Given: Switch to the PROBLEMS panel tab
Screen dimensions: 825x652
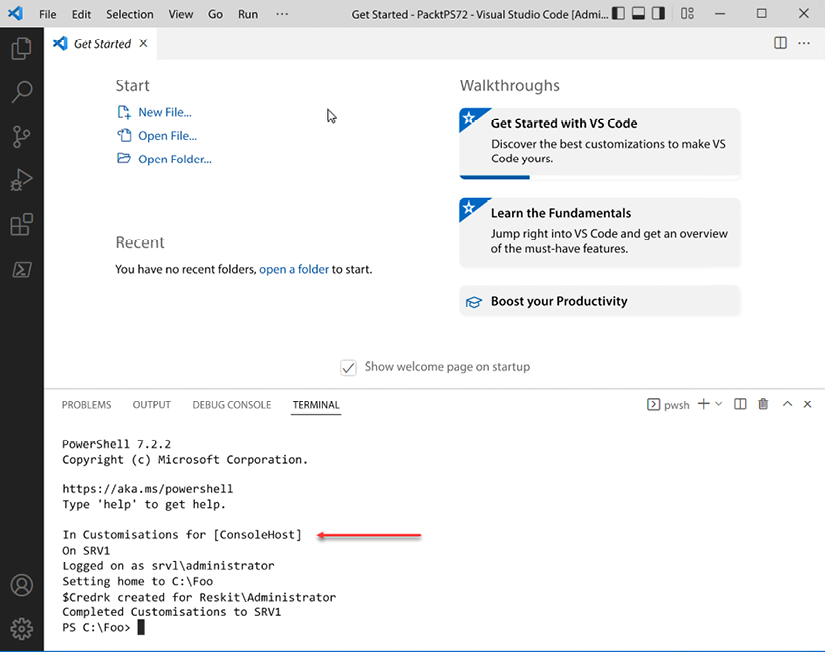Looking at the screenshot, I should pyautogui.click(x=86, y=405).
